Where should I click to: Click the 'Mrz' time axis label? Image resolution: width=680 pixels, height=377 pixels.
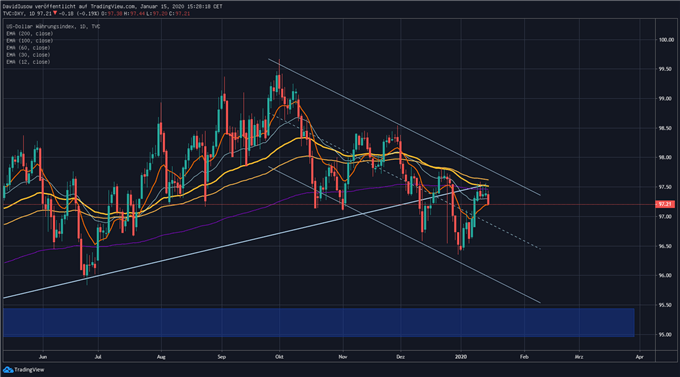click(579, 357)
